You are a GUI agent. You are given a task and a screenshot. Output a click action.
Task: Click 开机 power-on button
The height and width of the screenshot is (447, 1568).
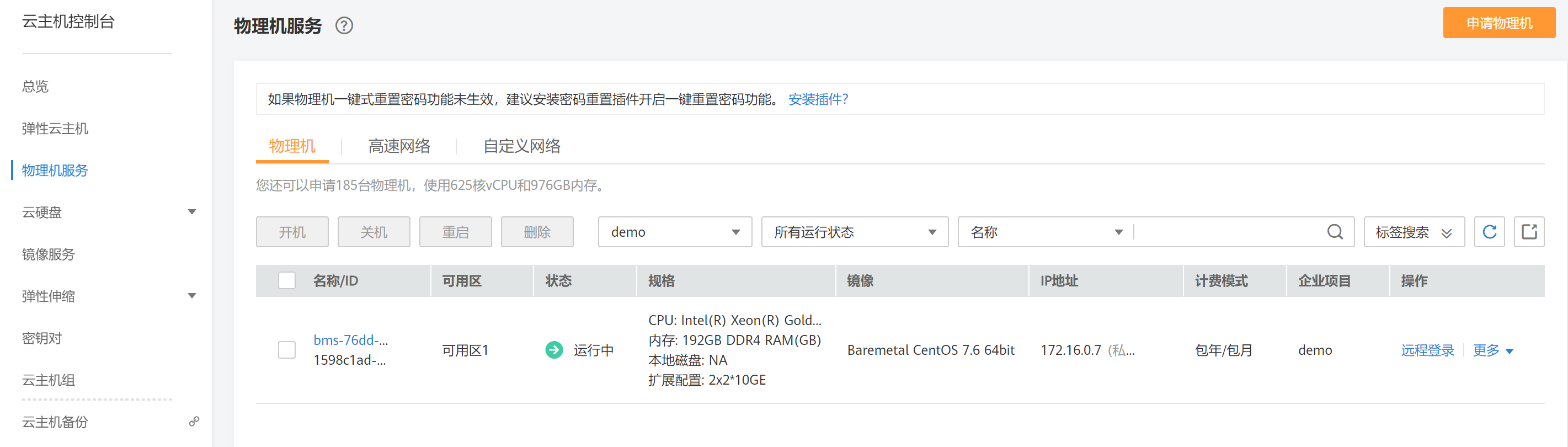(292, 232)
